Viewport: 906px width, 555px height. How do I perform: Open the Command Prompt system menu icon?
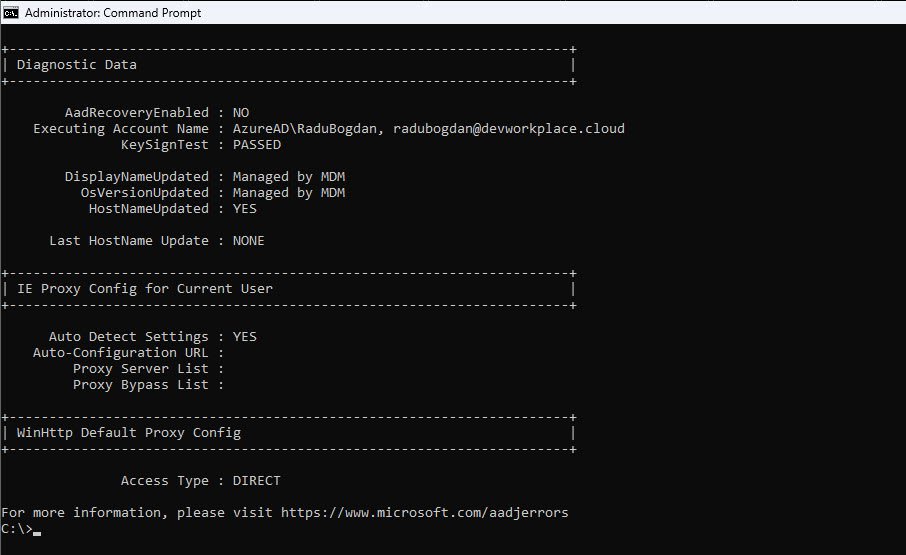pos(10,13)
